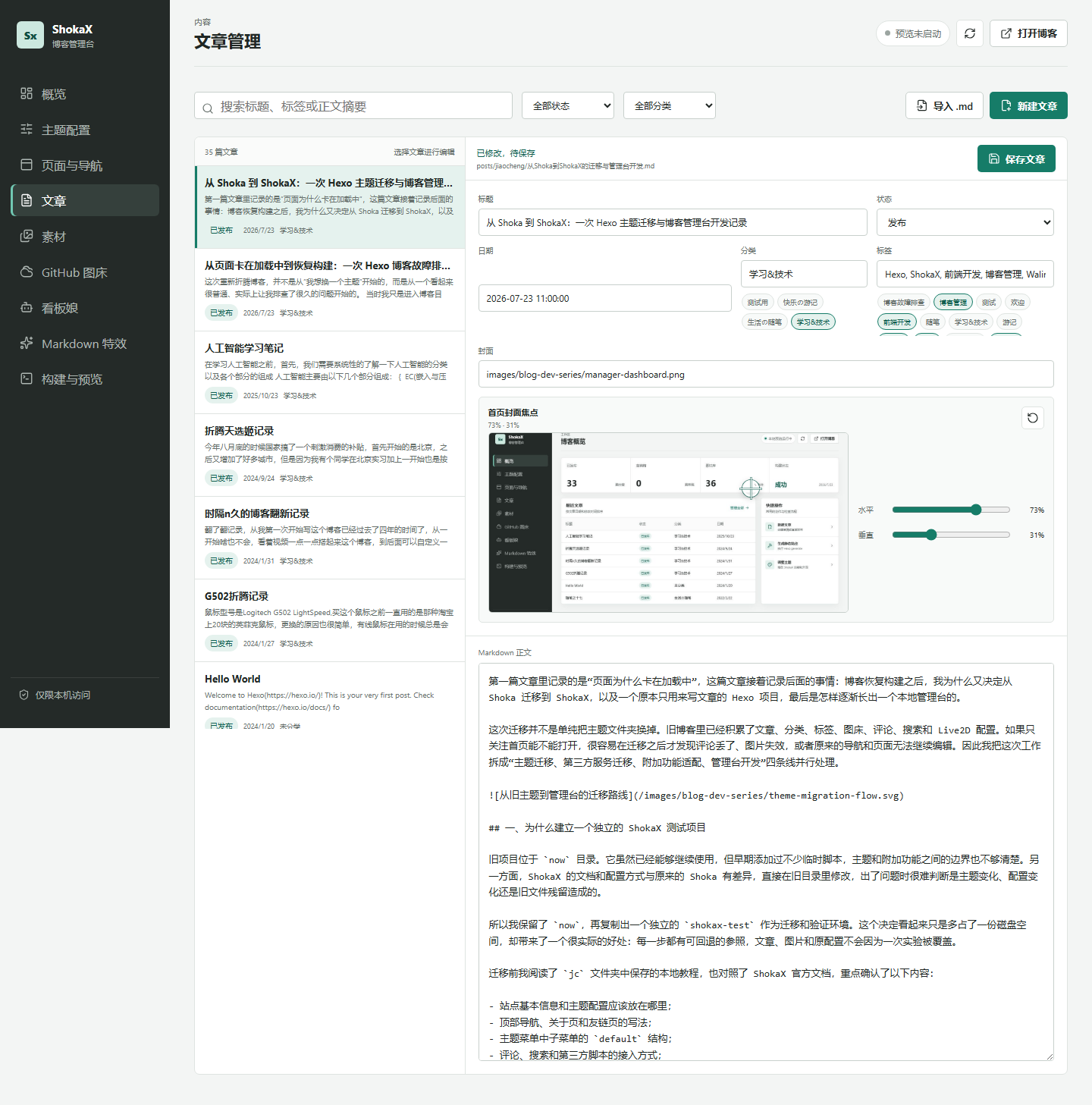Click the 保存文章 save button
Image resolution: width=1092 pixels, height=1105 pixels.
pyautogui.click(x=1016, y=159)
